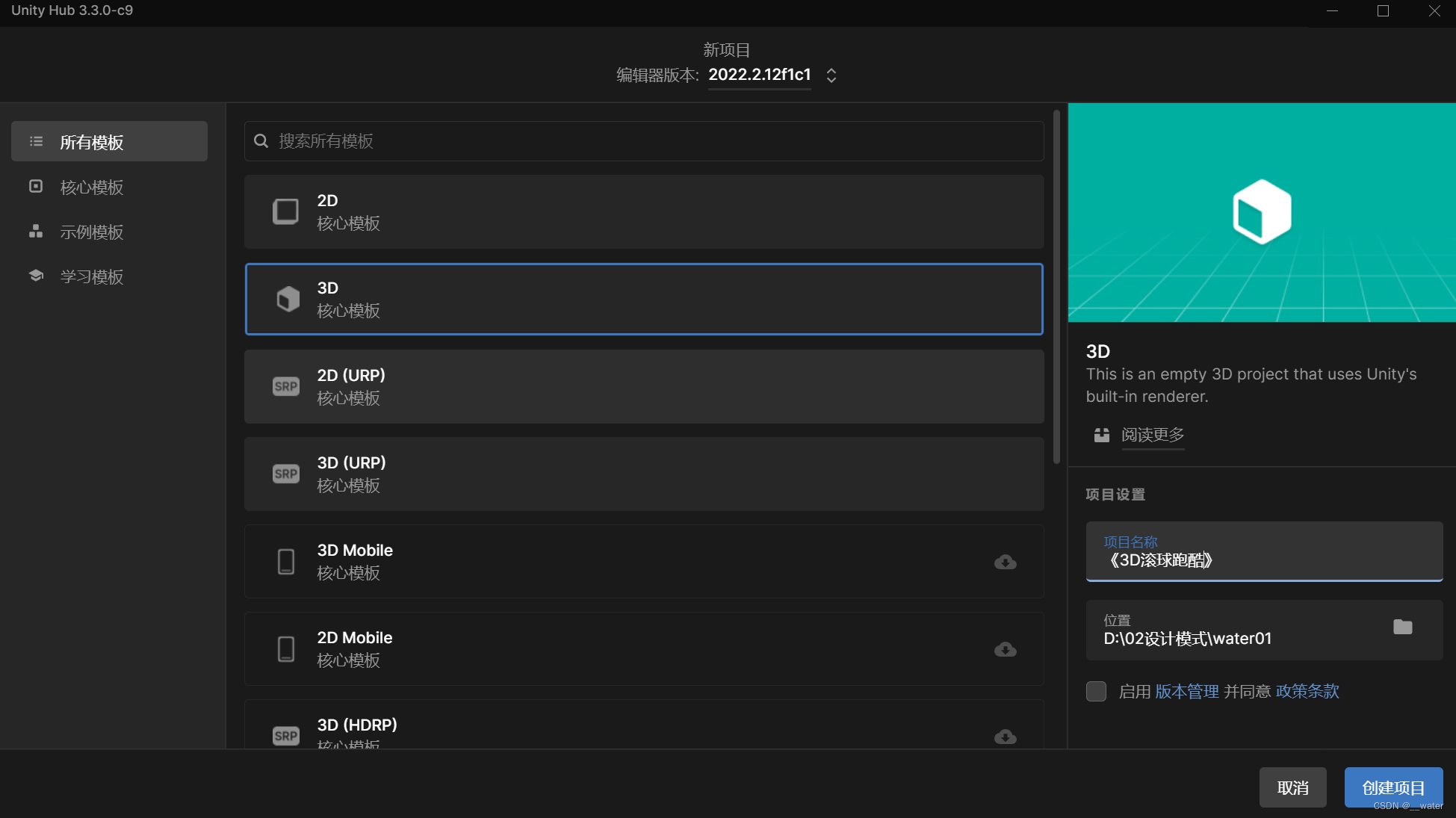The height and width of the screenshot is (818, 1456).
Task: Focus the 项目名称 input field
Action: [x=1263, y=559]
